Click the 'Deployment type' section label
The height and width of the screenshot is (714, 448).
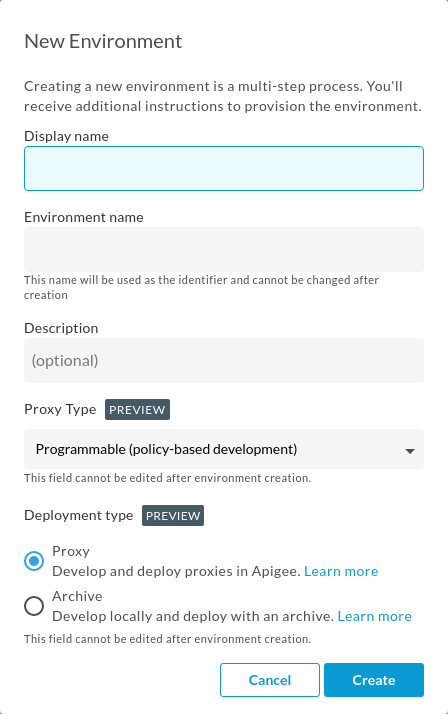tap(79, 515)
